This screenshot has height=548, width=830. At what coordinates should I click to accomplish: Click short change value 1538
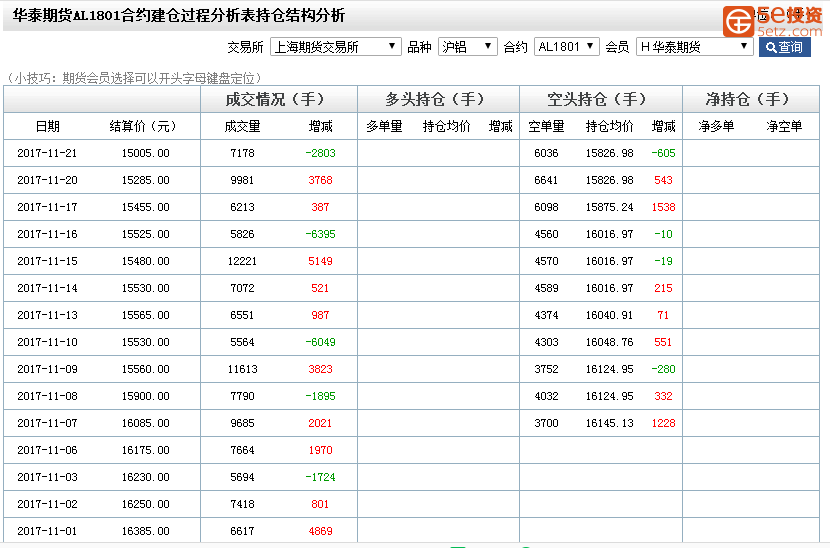click(x=663, y=207)
